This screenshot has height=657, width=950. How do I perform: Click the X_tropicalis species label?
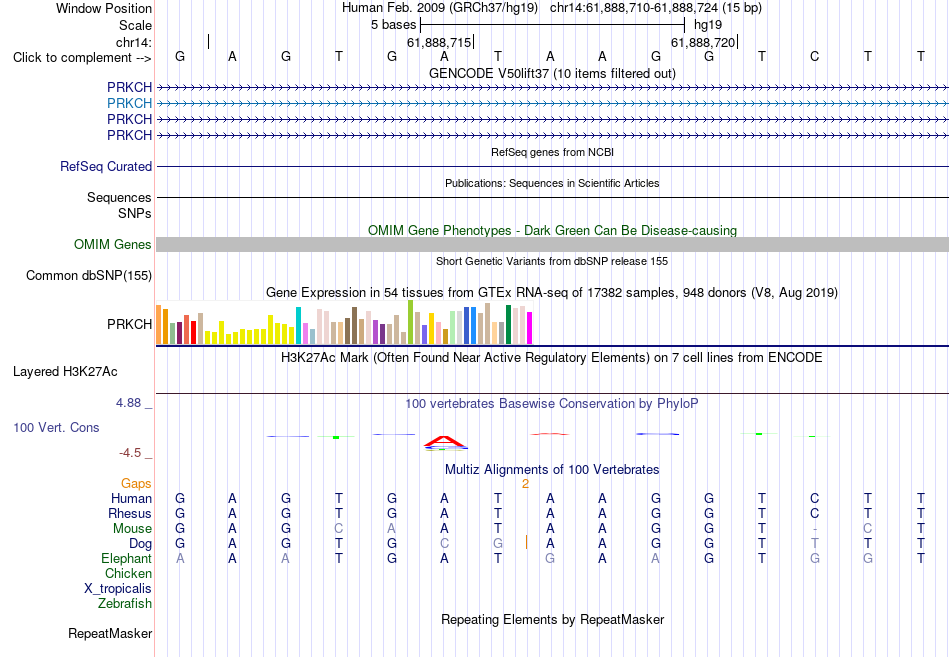pos(118,589)
